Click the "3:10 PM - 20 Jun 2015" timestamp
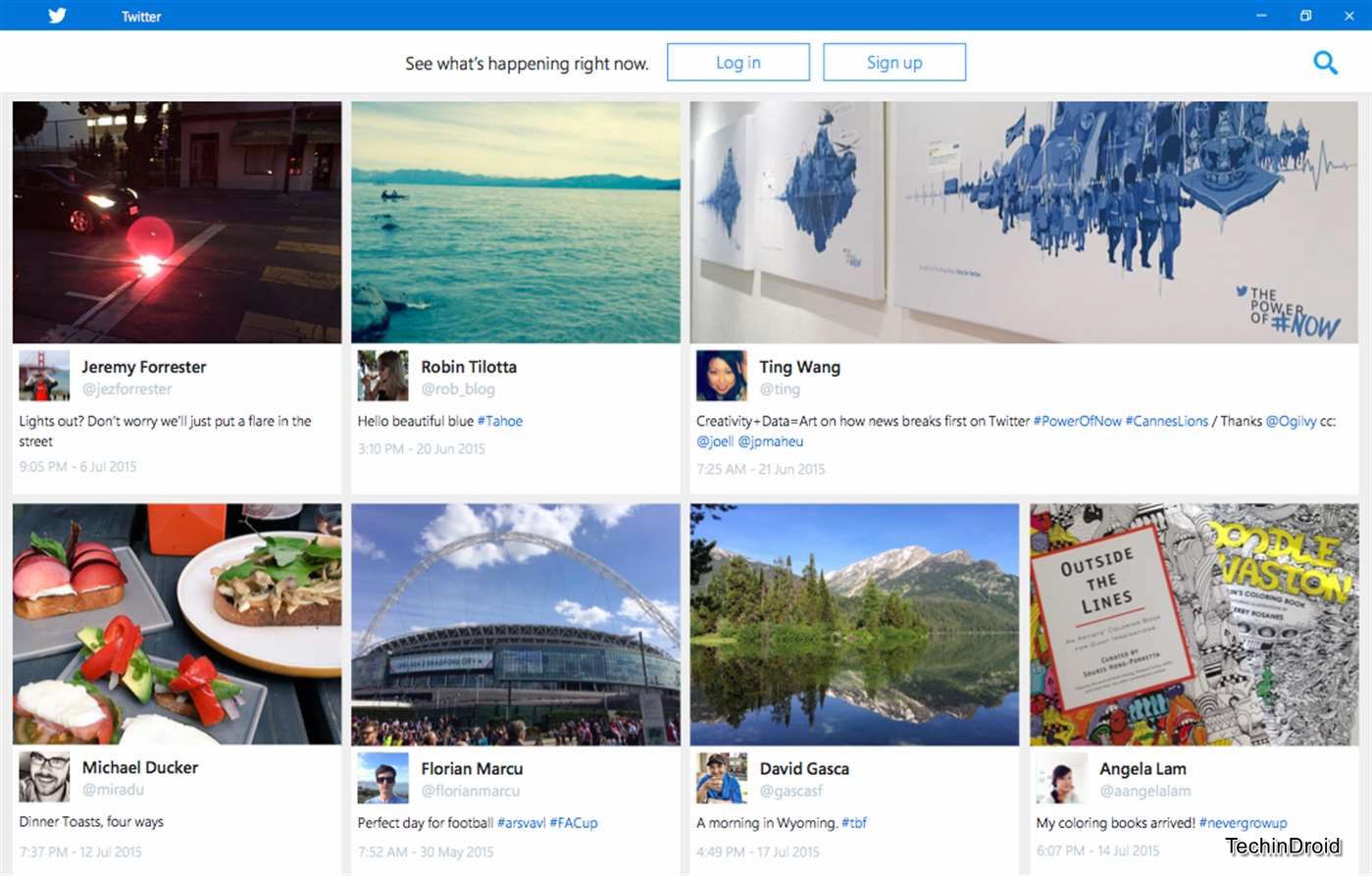The width and height of the screenshot is (1372, 876). [421, 448]
